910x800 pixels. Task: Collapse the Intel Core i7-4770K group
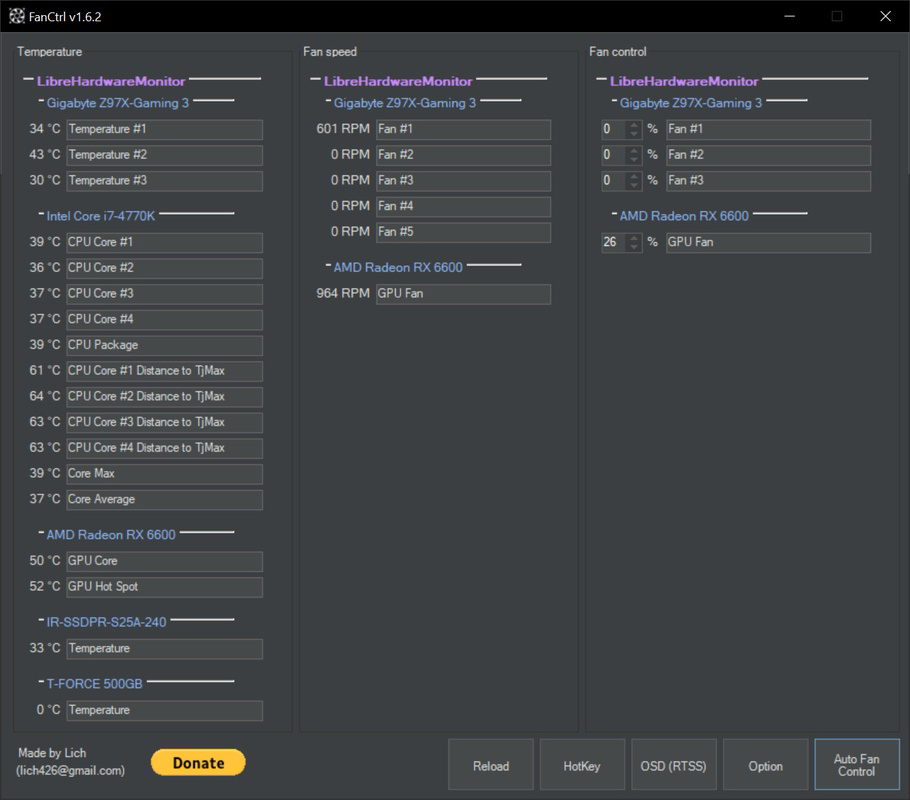pyautogui.click(x=41, y=214)
